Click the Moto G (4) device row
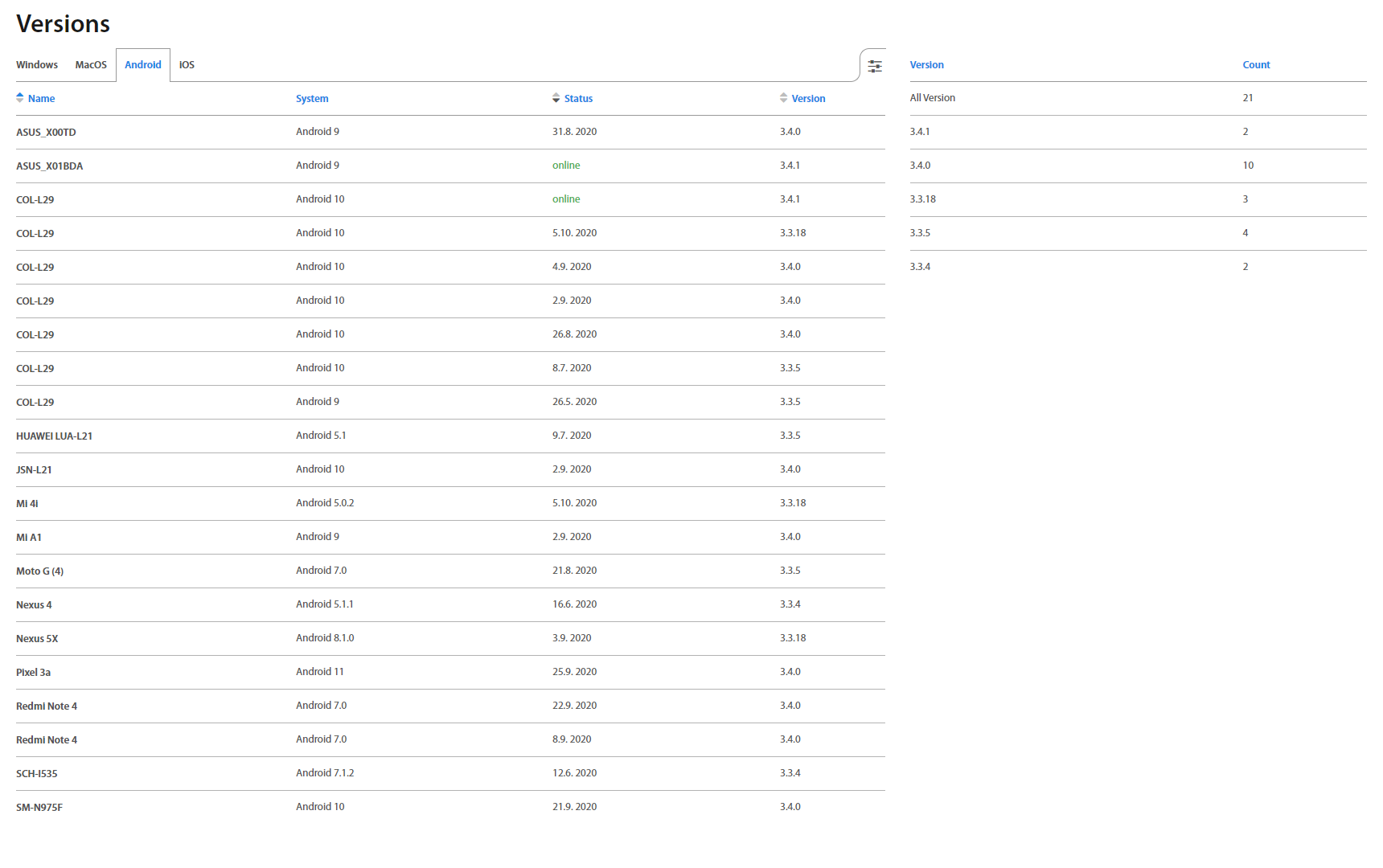Viewport: 1383px width, 868px height. 39,571
